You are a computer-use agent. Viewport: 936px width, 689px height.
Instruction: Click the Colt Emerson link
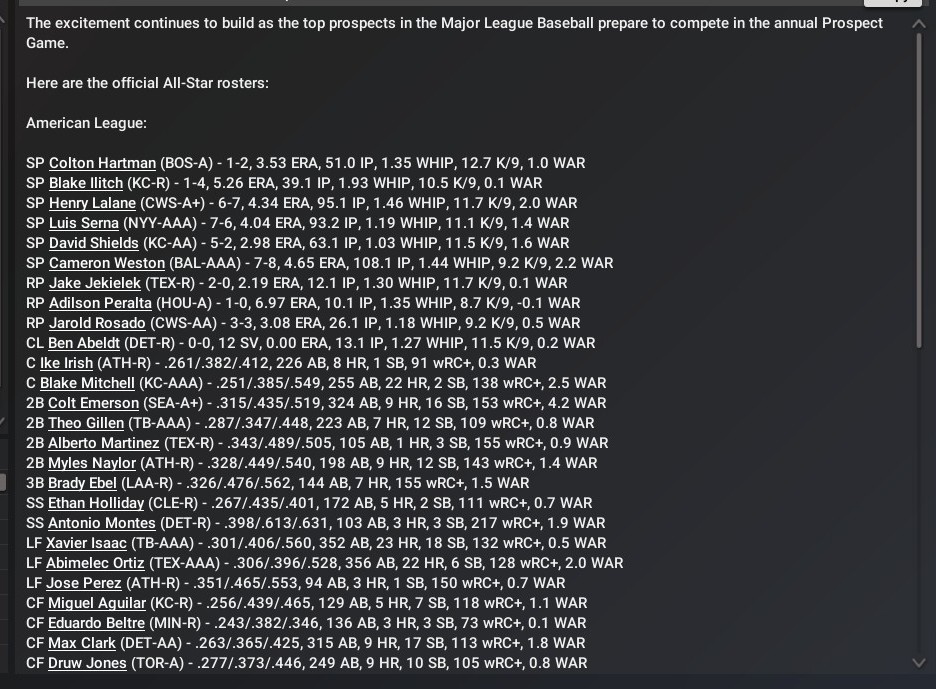[94, 403]
